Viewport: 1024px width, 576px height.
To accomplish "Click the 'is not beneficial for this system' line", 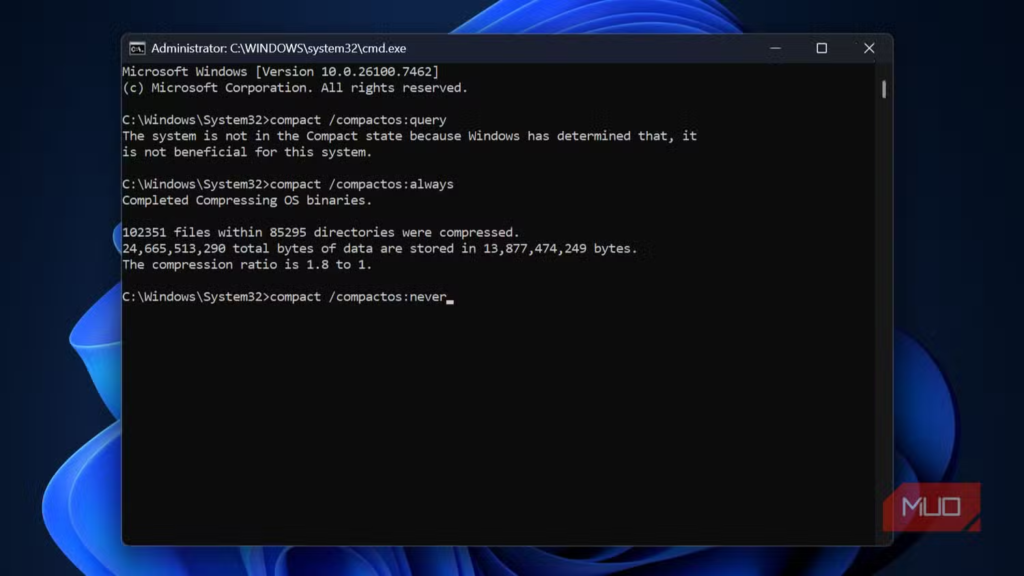I will point(246,152).
